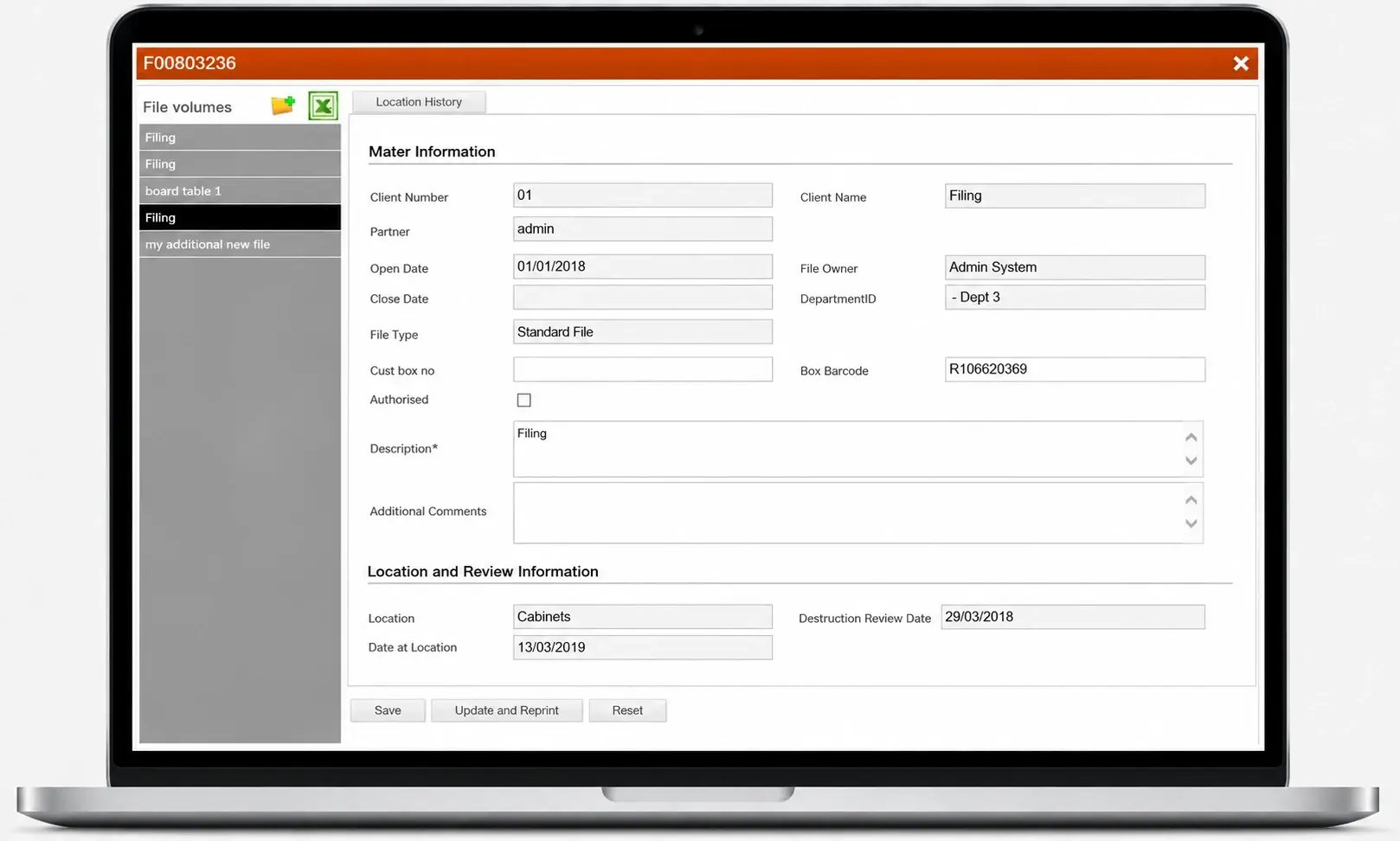This screenshot has height=841, width=1400.
Task: Export file volumes to Excel icon
Action: point(323,106)
